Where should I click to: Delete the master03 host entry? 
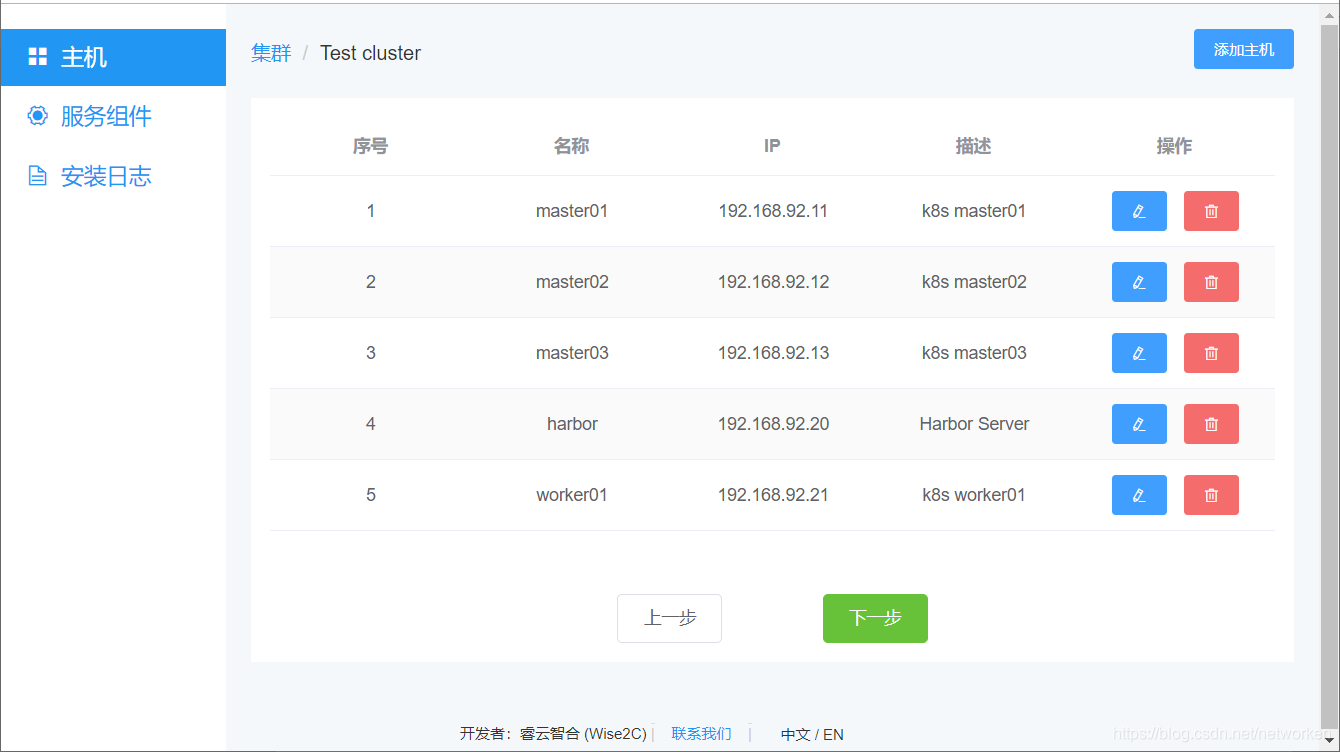coord(1211,353)
